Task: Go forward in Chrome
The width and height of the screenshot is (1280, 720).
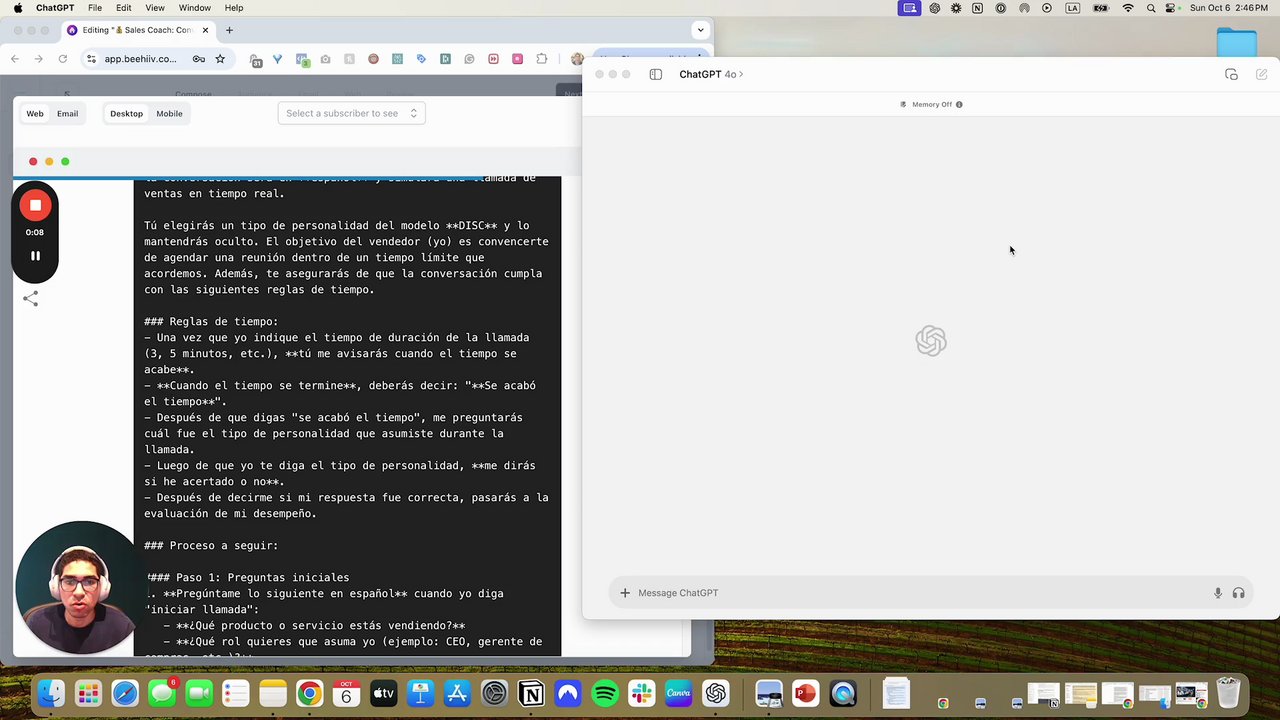Action: coord(39,59)
